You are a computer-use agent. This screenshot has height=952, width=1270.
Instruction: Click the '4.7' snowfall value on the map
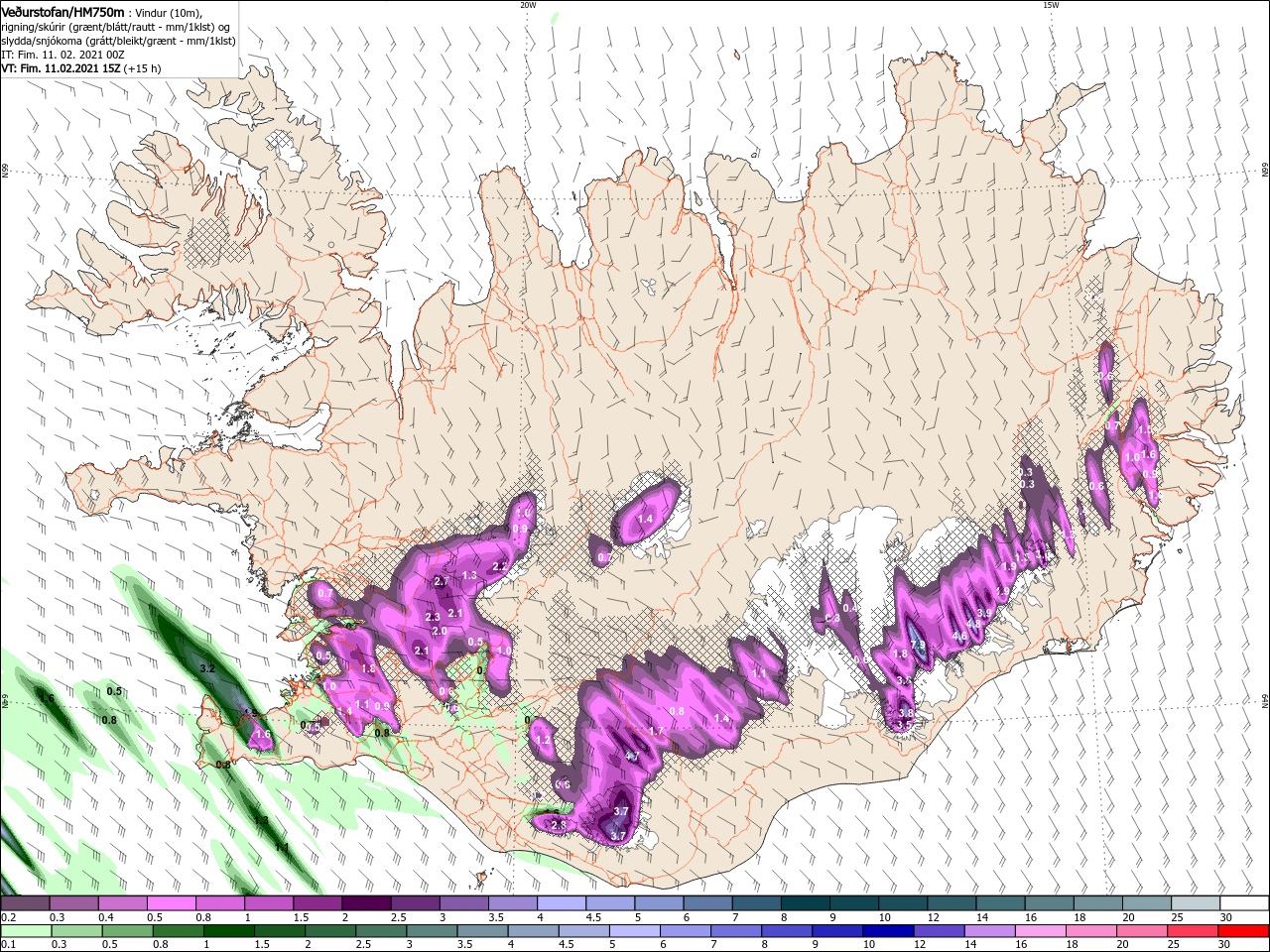click(631, 756)
